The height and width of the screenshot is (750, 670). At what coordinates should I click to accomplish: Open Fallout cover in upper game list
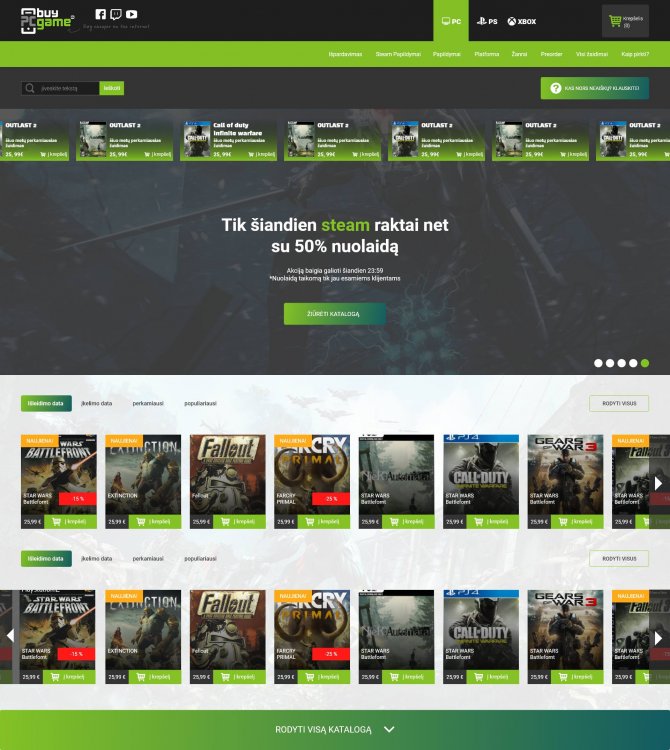point(228,474)
